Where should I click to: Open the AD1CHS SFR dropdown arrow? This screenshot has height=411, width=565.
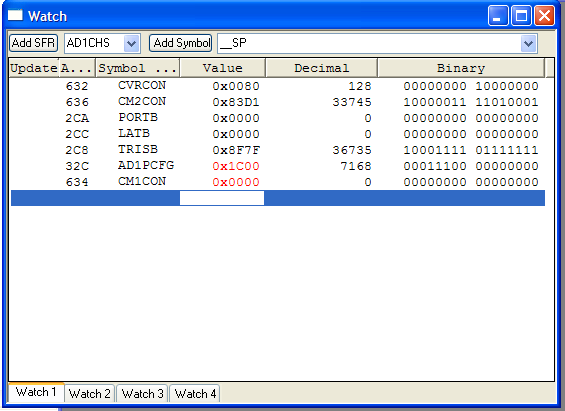pyautogui.click(x=132, y=44)
